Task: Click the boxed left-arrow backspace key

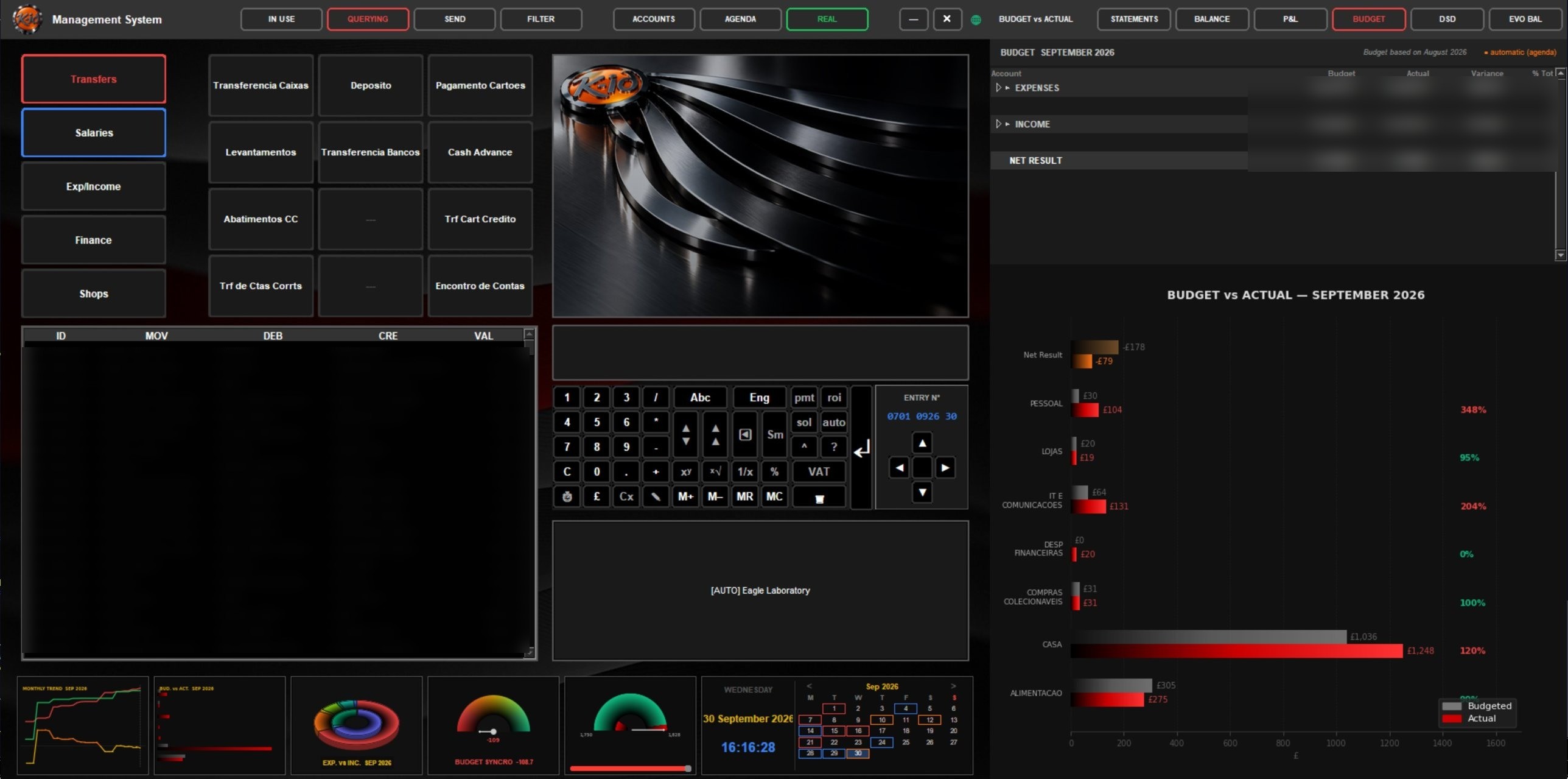Action: (x=745, y=434)
